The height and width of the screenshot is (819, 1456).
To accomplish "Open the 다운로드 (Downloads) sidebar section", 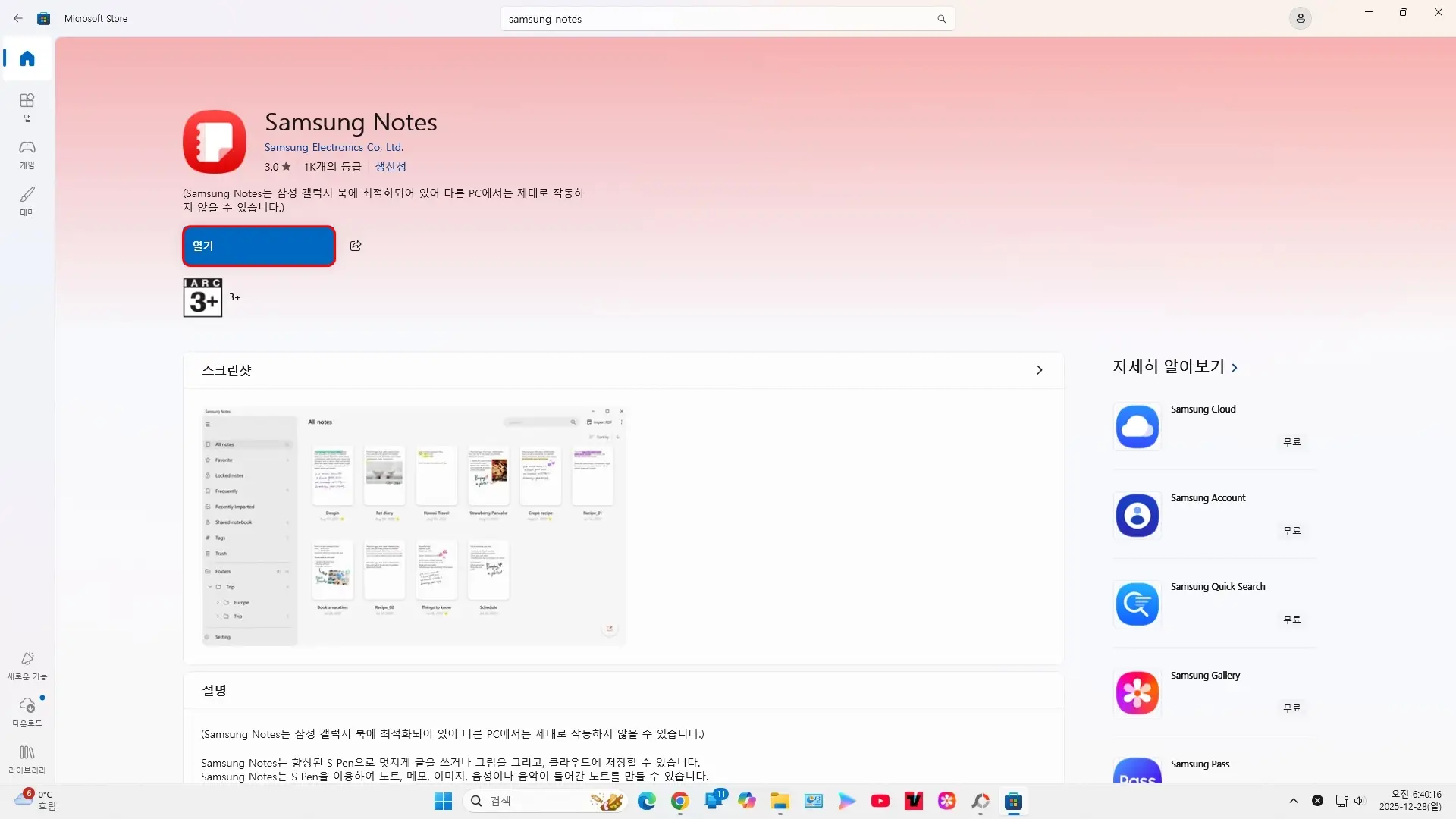I will click(27, 711).
